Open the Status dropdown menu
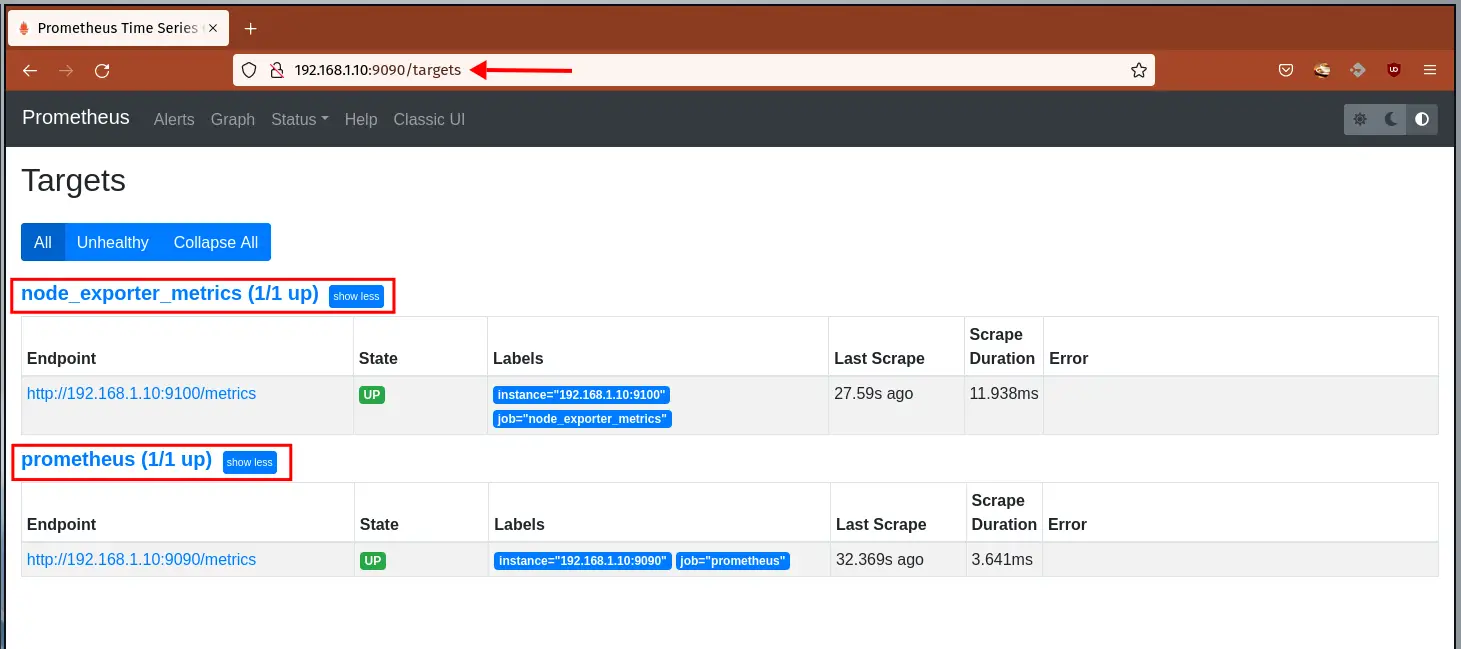 300,119
